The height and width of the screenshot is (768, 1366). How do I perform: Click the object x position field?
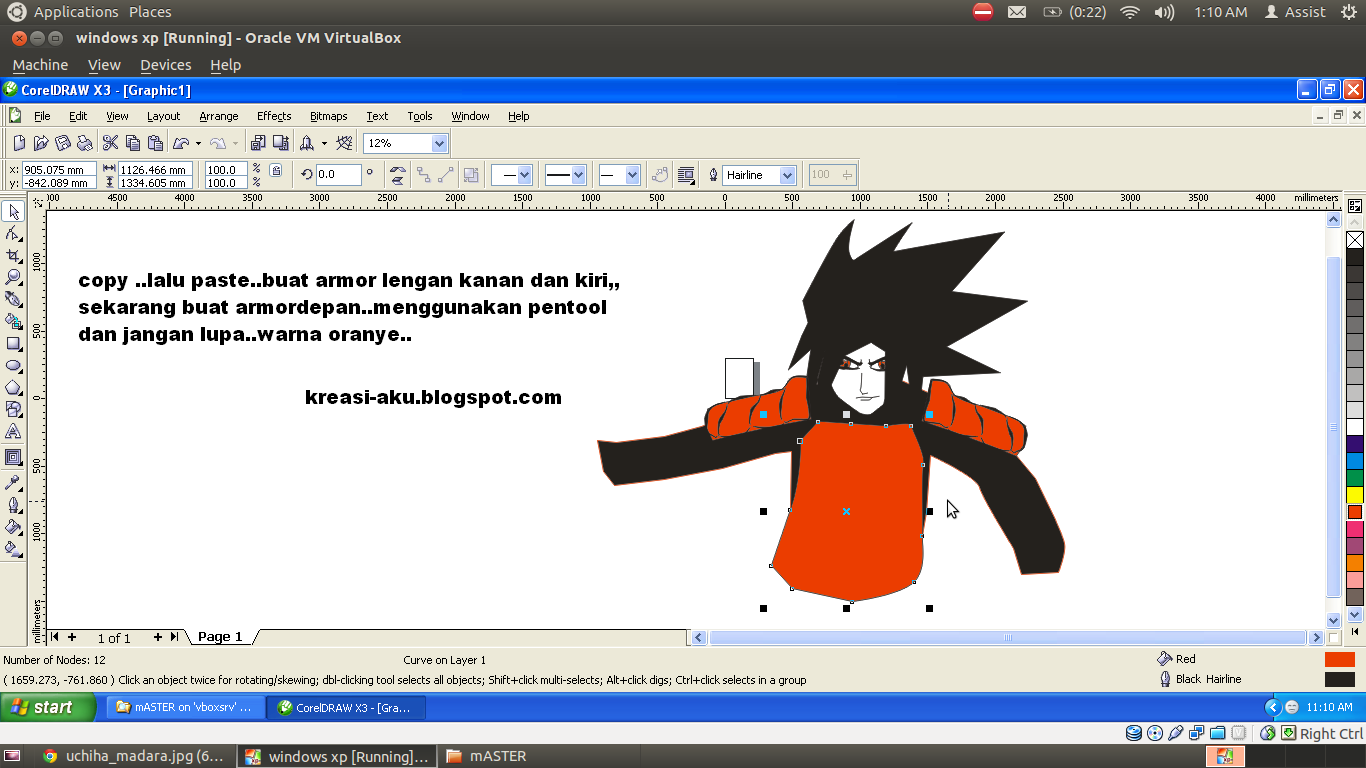coord(59,170)
